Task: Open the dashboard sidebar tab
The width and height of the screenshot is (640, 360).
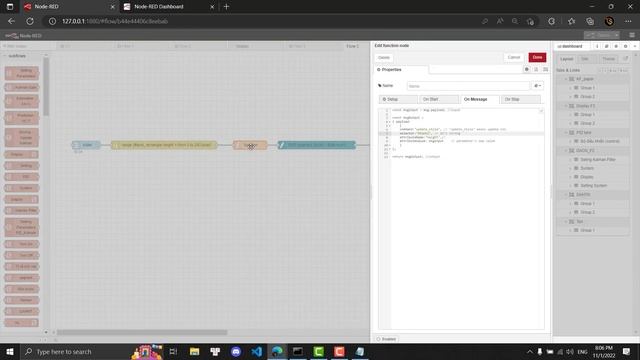Action: (571, 46)
